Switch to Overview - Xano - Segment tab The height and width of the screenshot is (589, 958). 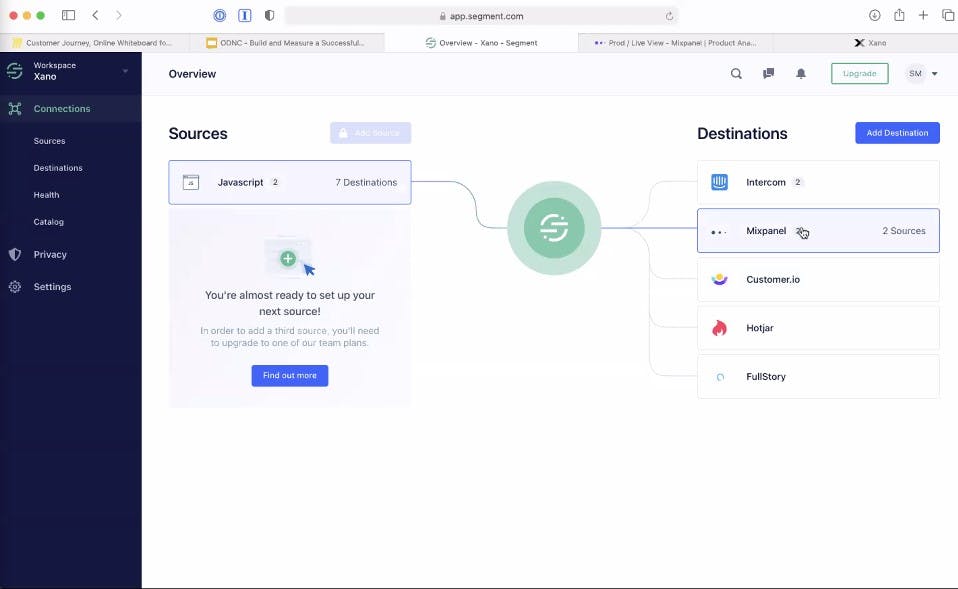[481, 43]
